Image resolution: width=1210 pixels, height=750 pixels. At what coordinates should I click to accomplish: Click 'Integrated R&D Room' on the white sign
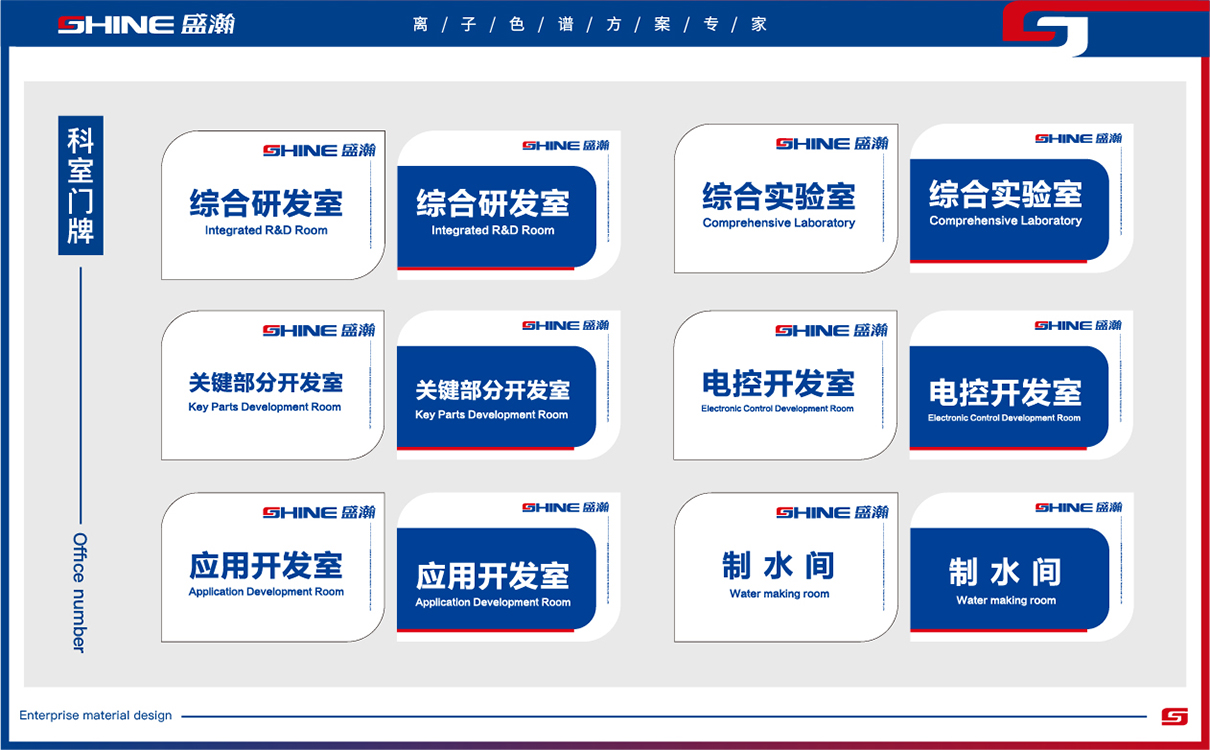pos(266,230)
